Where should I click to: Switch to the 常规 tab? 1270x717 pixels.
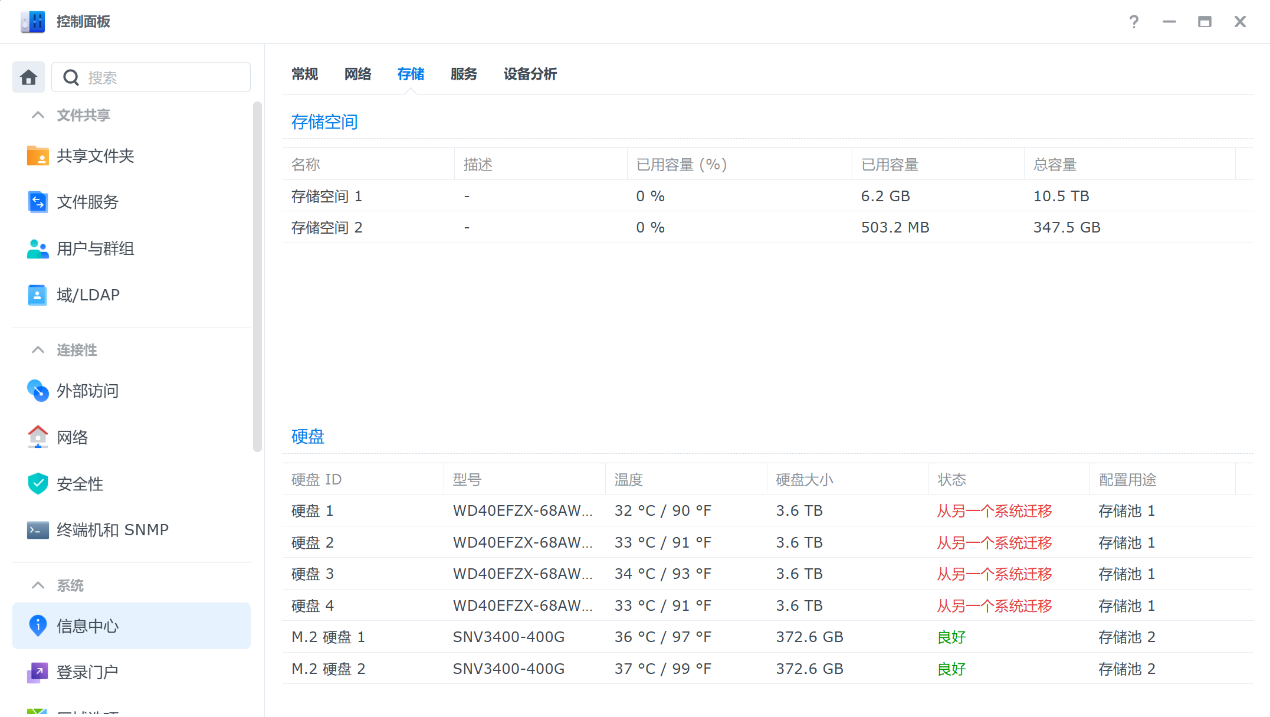coord(304,74)
